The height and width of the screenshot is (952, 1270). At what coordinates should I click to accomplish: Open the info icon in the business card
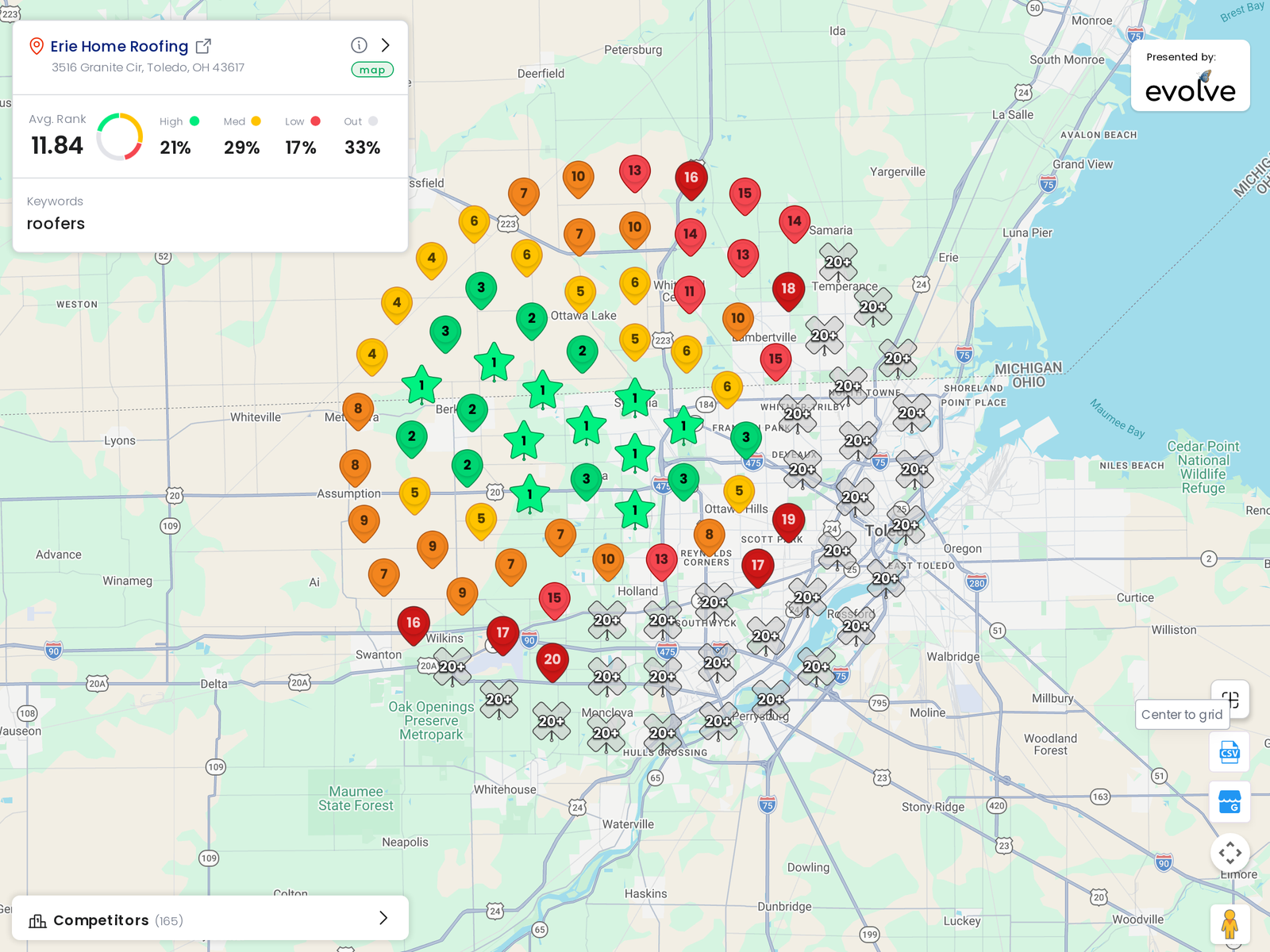tap(359, 45)
